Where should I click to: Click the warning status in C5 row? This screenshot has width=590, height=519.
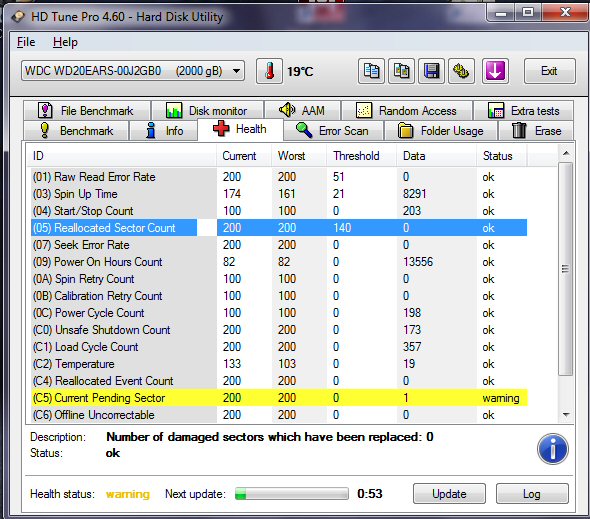tap(501, 398)
